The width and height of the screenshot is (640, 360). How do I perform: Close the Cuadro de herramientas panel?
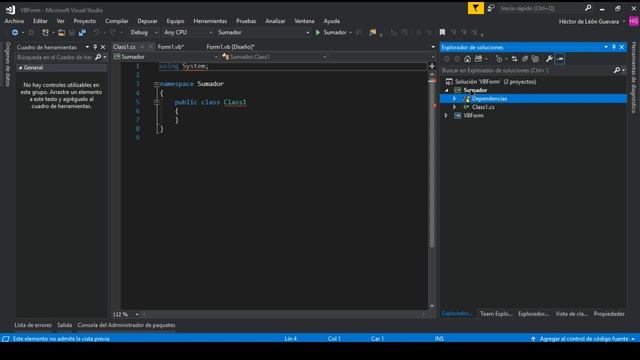click(103, 47)
